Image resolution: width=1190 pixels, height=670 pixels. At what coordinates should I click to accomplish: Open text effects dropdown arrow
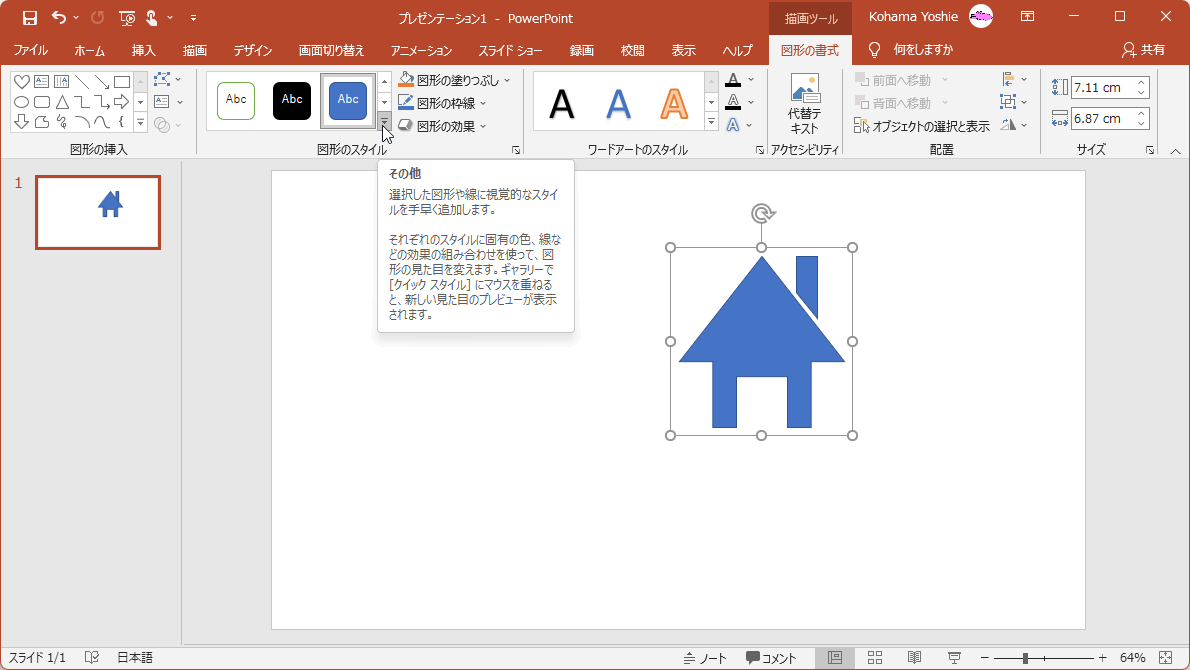tap(749, 125)
